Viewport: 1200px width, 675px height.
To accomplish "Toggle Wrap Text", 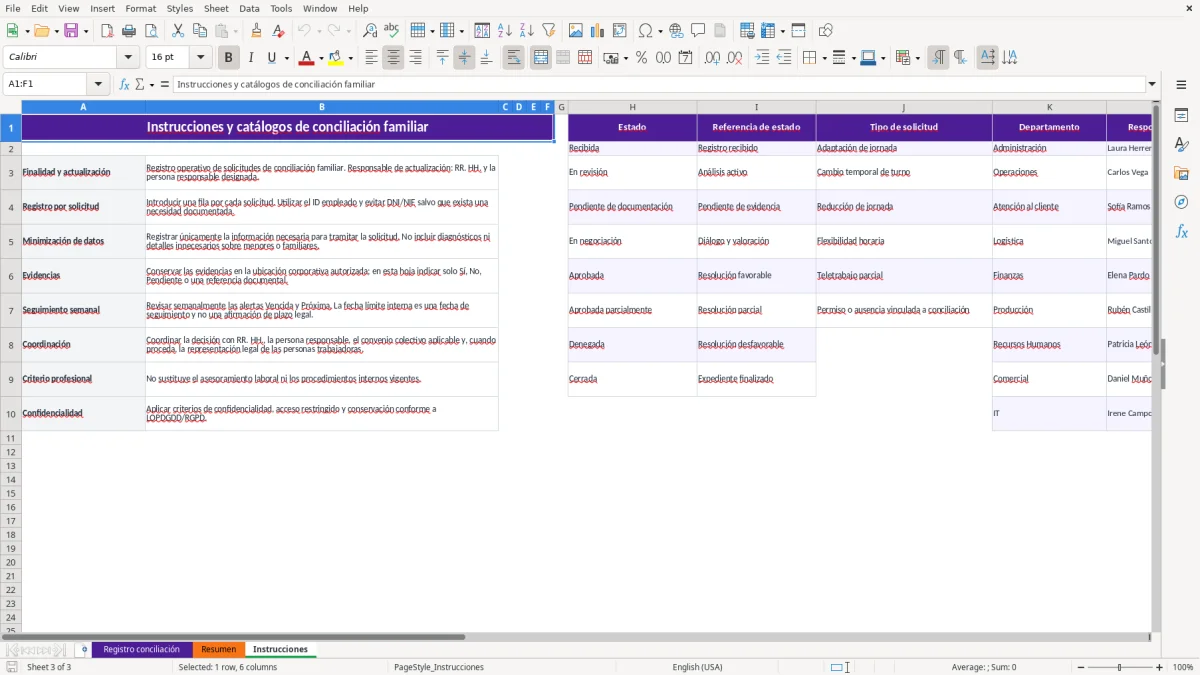I will coord(513,58).
